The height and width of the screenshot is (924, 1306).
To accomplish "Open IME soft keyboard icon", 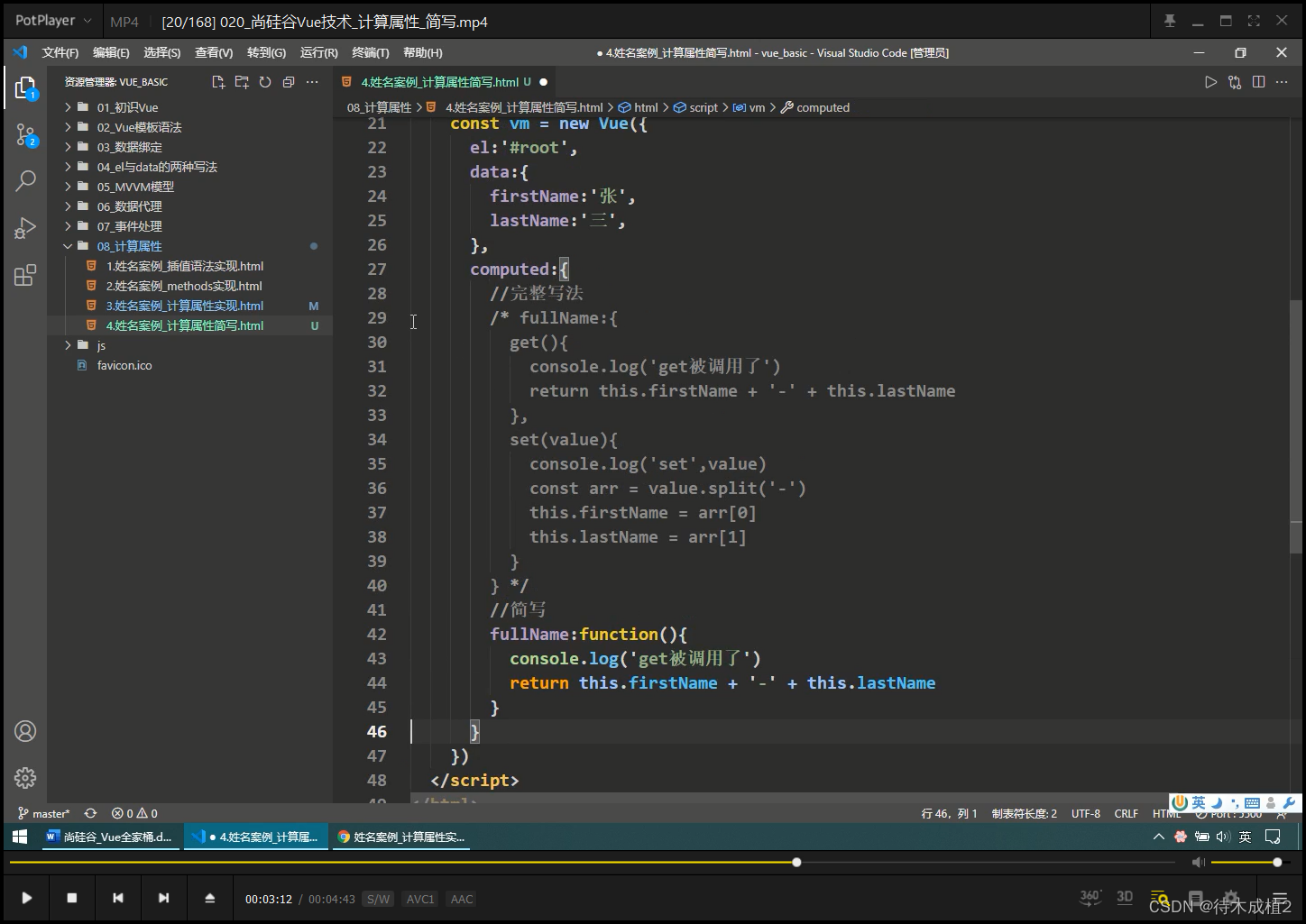I will pyautogui.click(x=1252, y=802).
